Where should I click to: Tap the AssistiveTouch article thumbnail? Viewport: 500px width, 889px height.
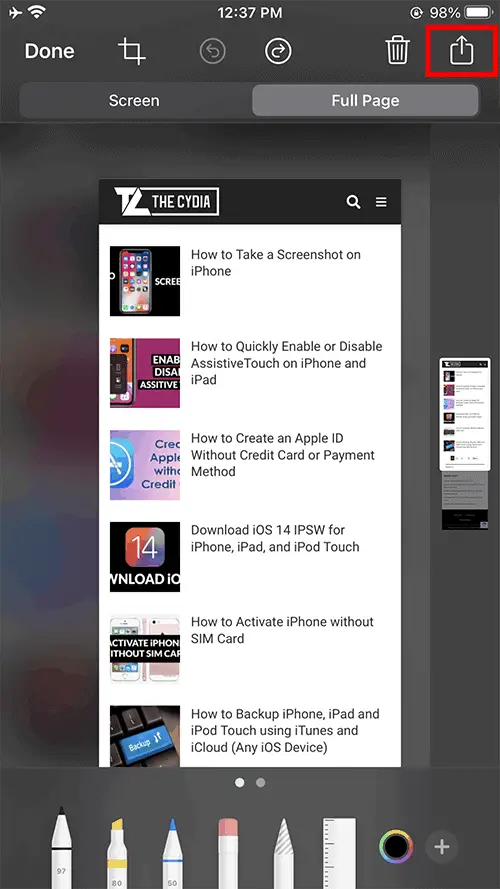click(x=145, y=373)
